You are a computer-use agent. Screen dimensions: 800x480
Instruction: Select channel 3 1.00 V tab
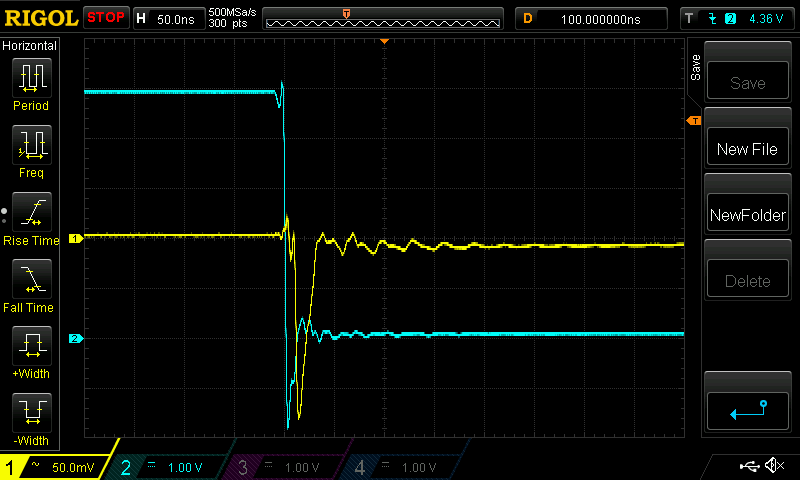pos(284,467)
